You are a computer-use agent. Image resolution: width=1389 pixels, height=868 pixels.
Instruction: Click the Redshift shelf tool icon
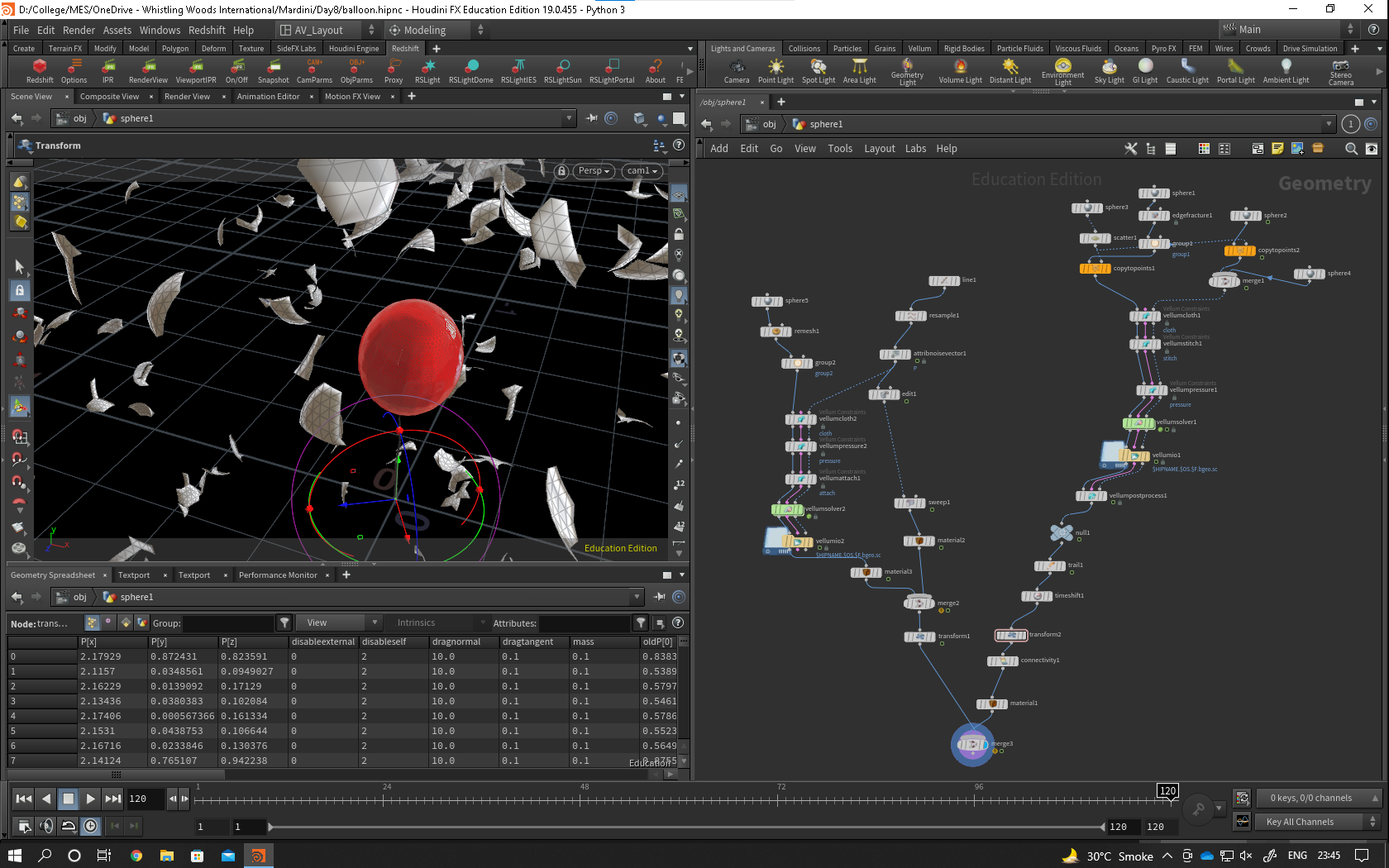coord(39,70)
